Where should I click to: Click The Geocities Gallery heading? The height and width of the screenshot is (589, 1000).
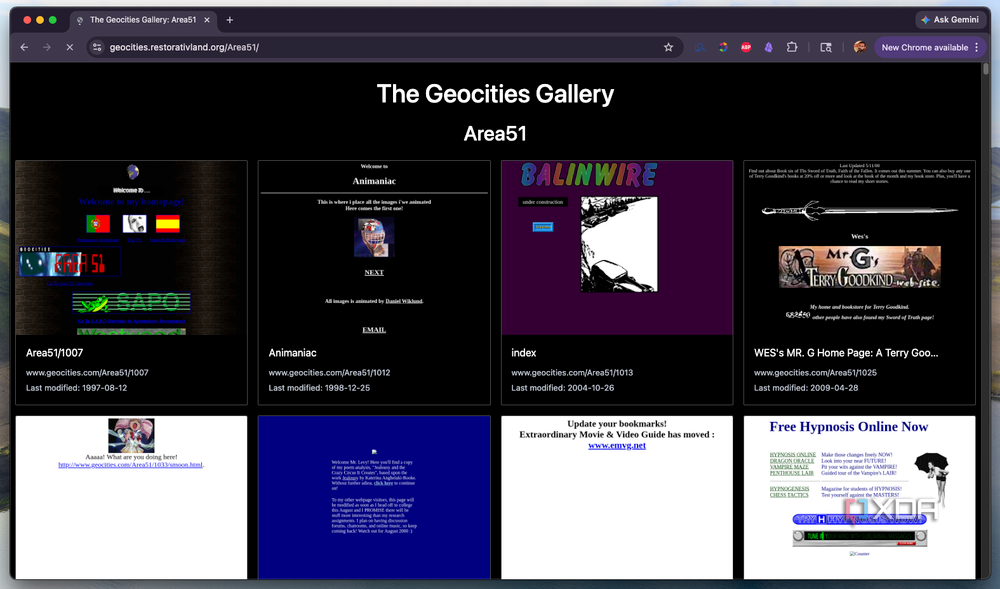point(496,94)
